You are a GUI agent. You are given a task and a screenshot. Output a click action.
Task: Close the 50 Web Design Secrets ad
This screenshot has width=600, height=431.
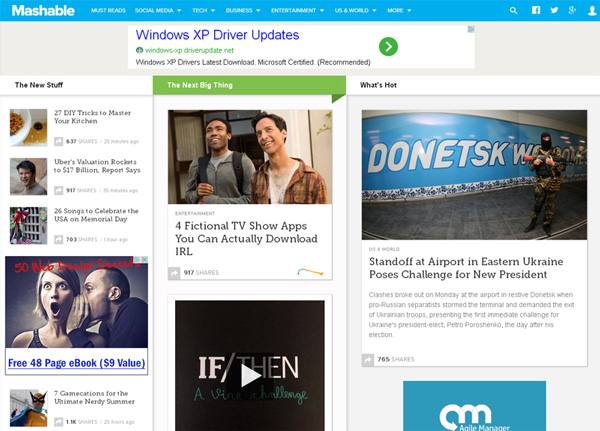145,260
